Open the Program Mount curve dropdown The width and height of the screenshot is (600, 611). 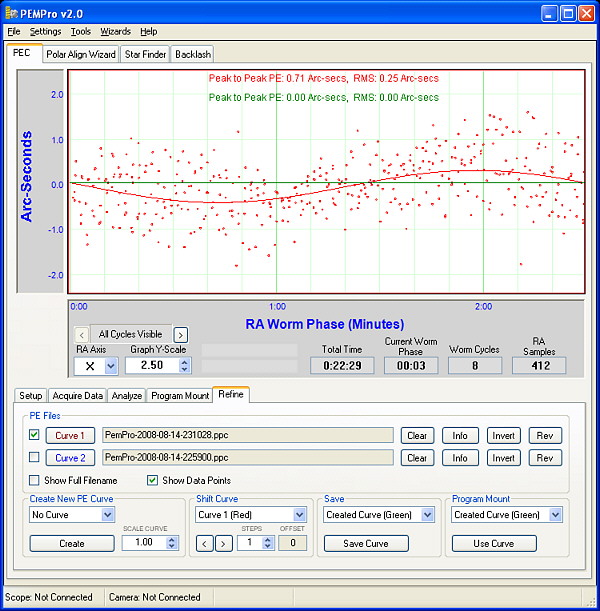tap(556, 515)
